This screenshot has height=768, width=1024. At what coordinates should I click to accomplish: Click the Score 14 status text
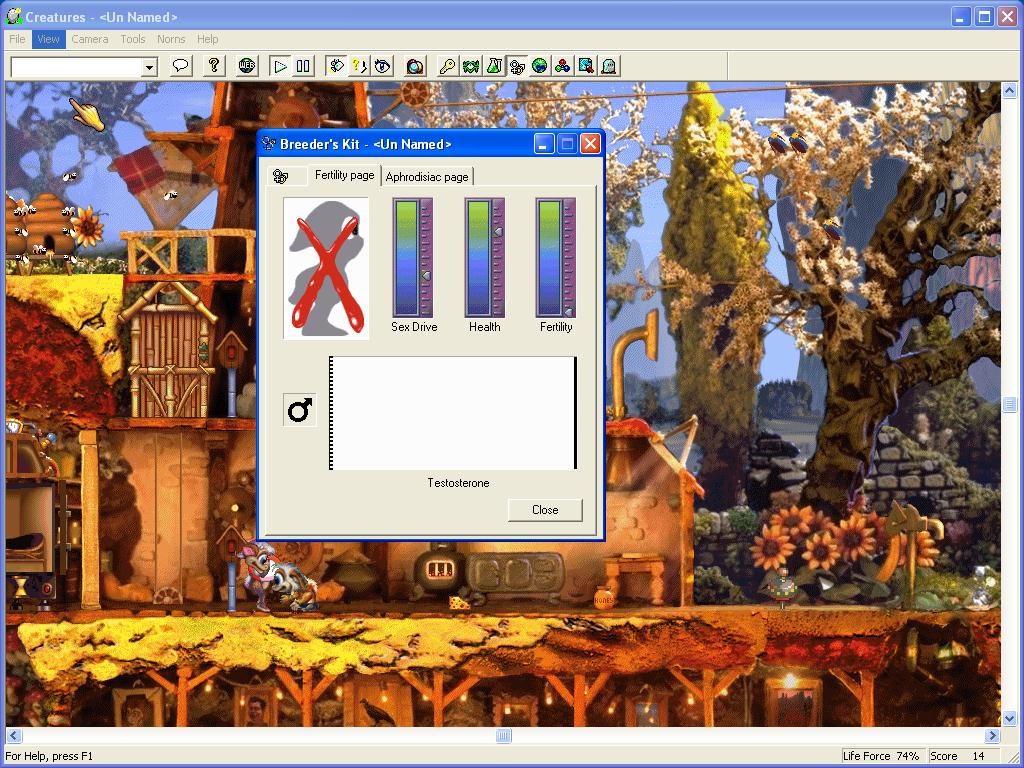point(957,756)
